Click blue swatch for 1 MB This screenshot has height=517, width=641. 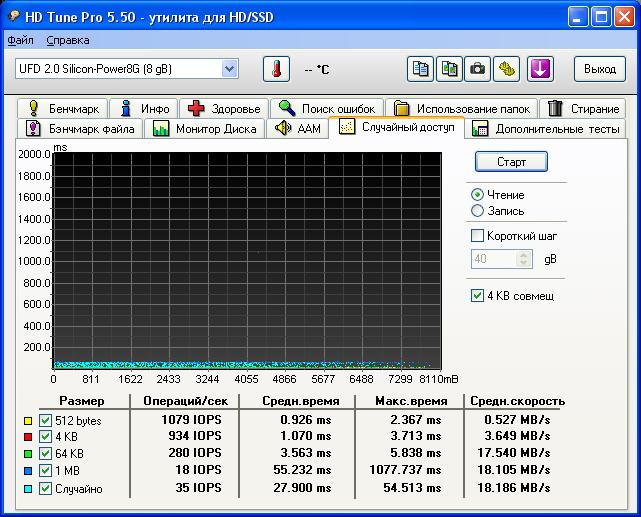pyautogui.click(x=28, y=471)
